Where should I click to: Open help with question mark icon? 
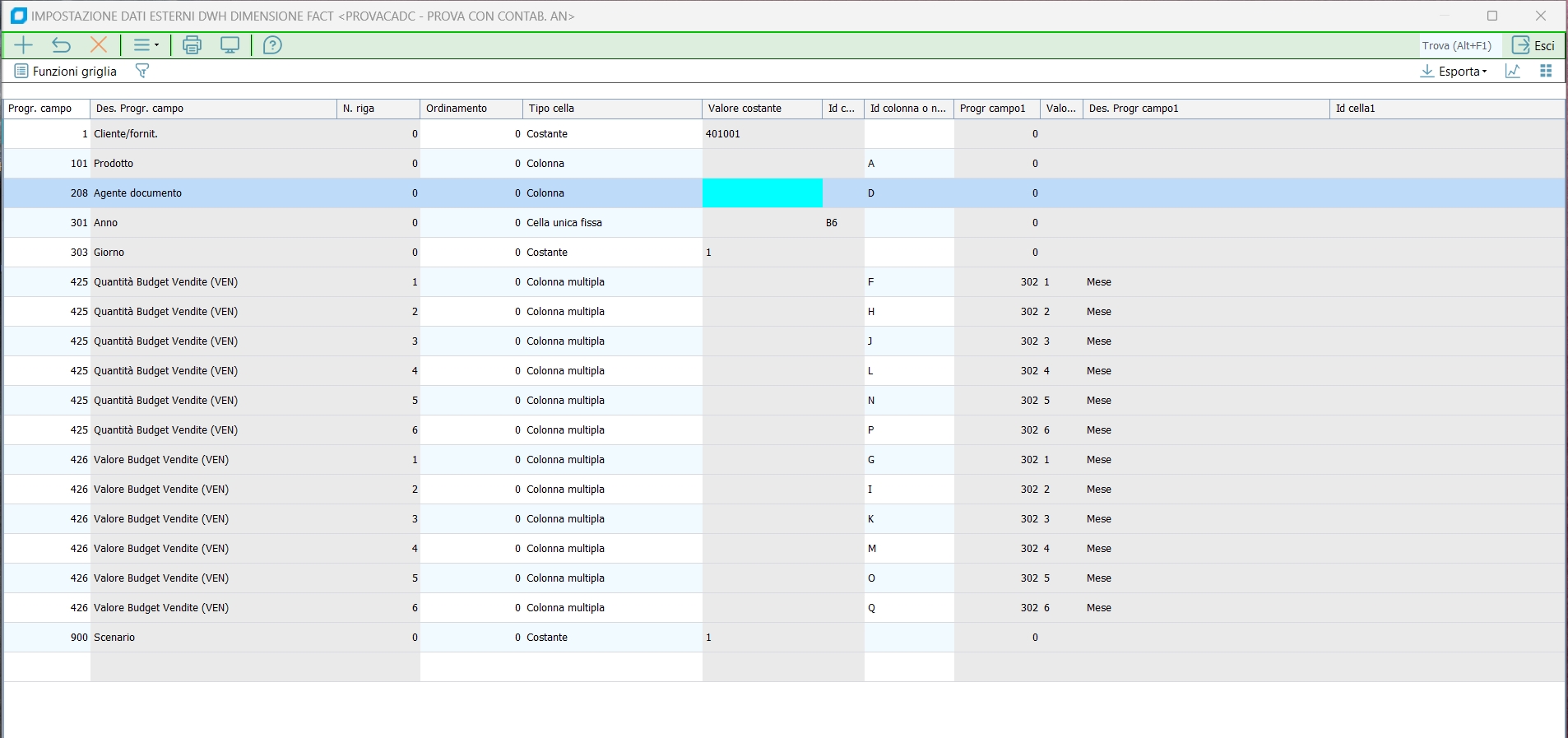pos(272,45)
